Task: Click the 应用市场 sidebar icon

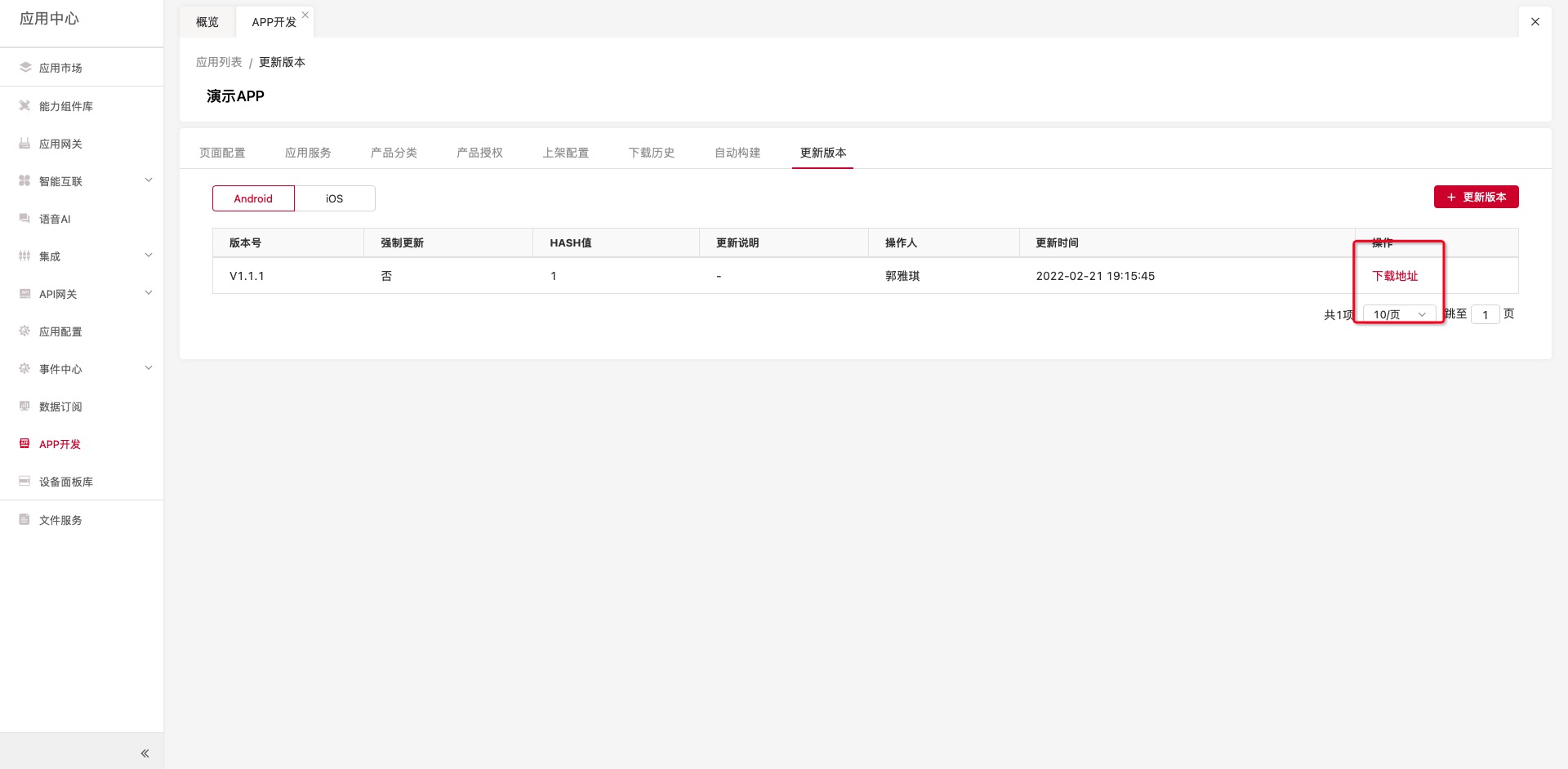Action: 24,68
